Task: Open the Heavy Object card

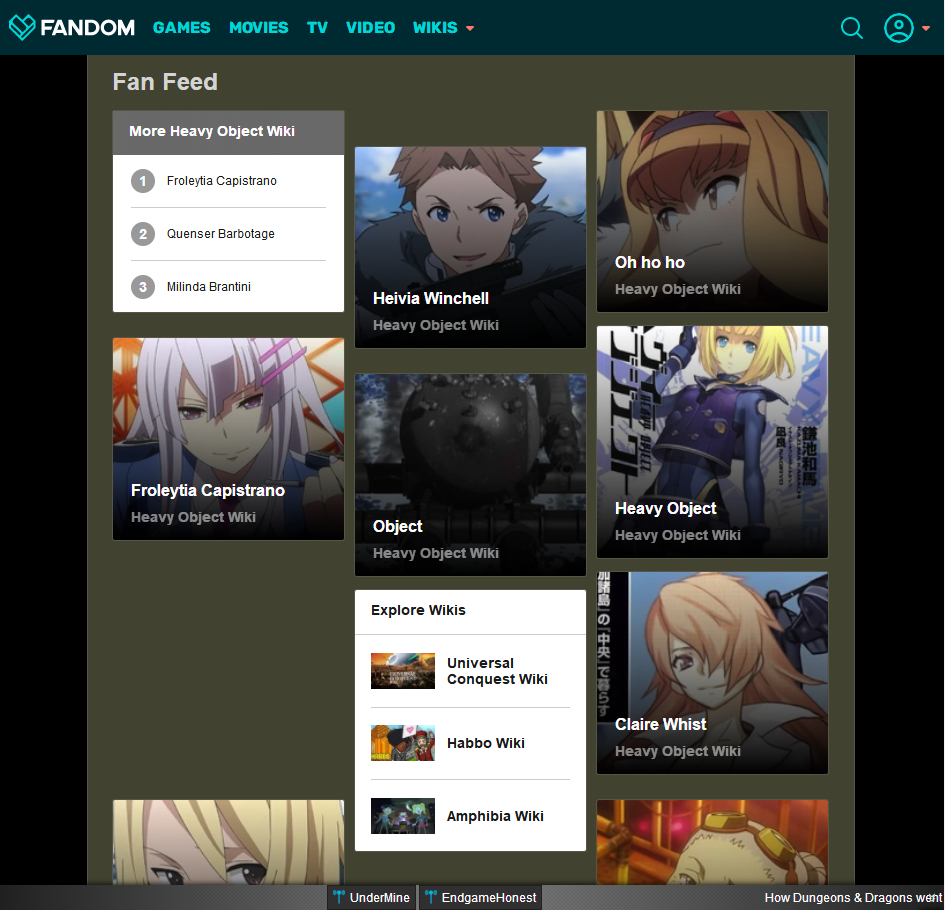Action: pos(712,442)
